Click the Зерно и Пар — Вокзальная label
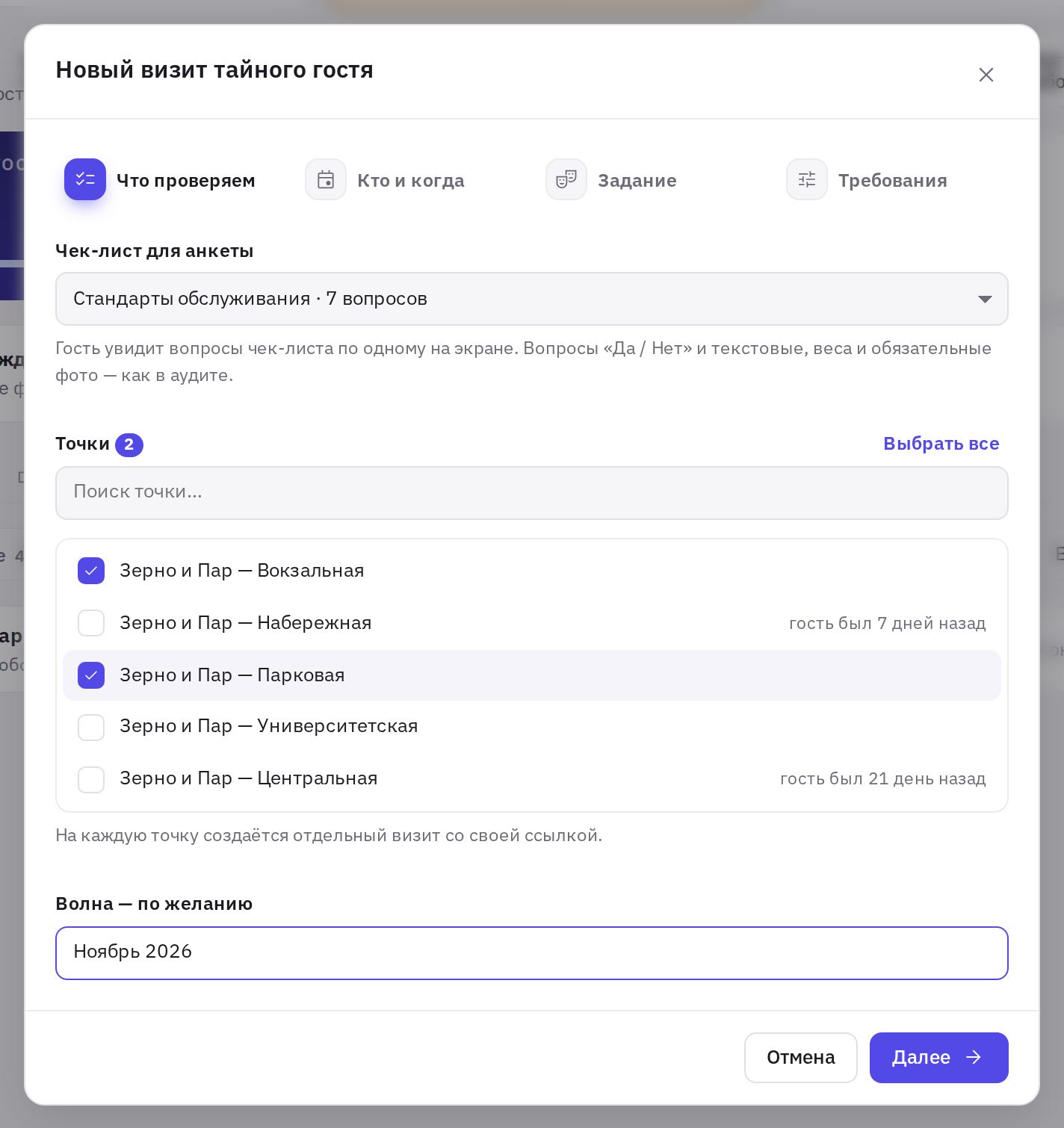This screenshot has width=1064, height=1128. click(242, 571)
